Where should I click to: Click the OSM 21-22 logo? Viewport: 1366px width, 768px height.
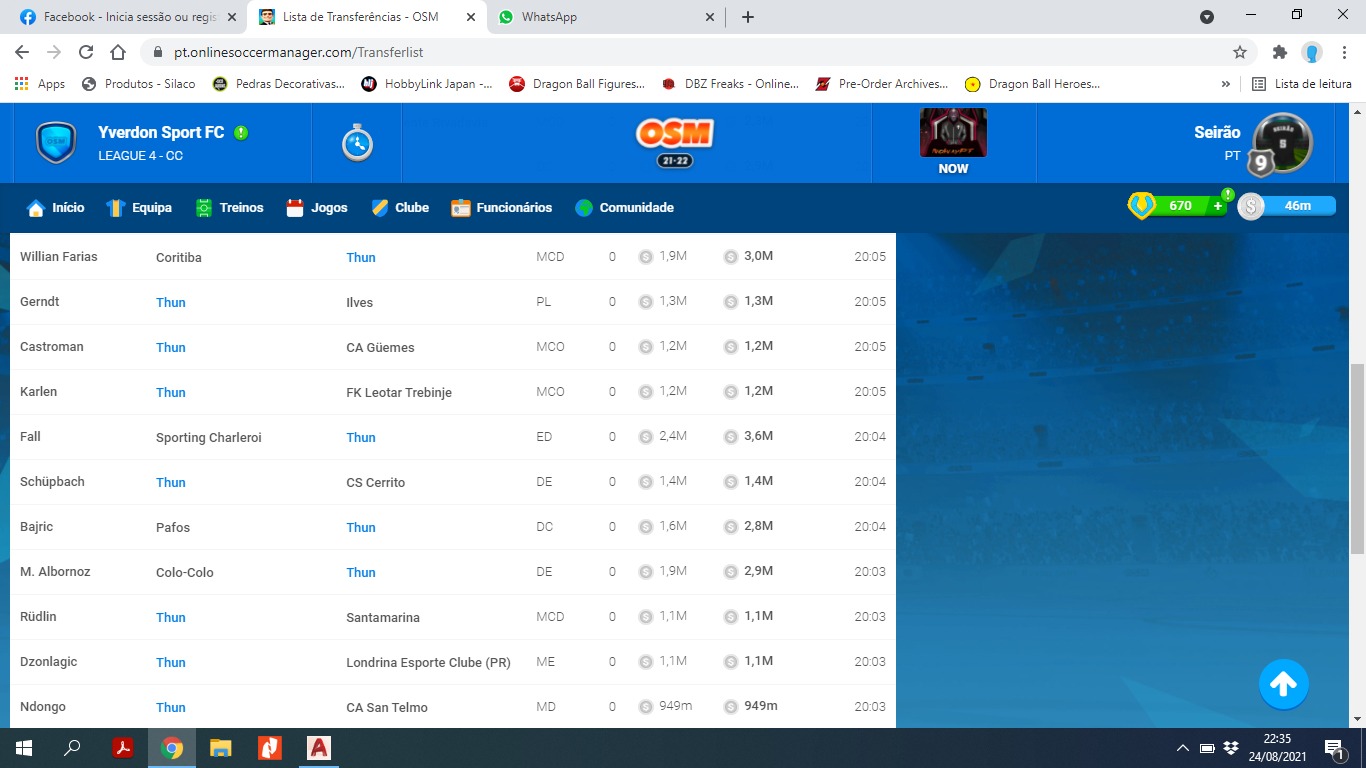click(674, 141)
